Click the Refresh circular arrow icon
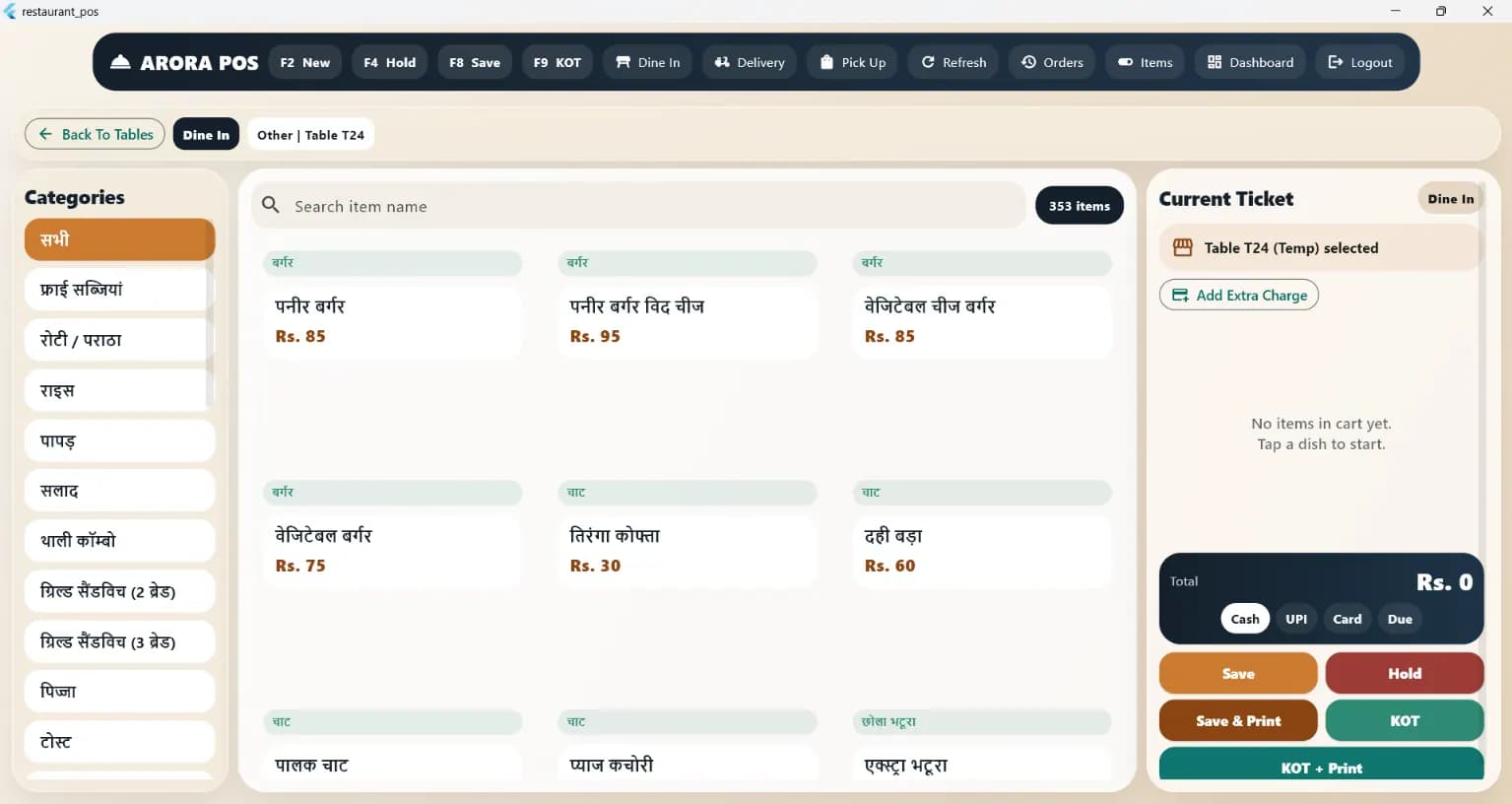 click(x=928, y=62)
